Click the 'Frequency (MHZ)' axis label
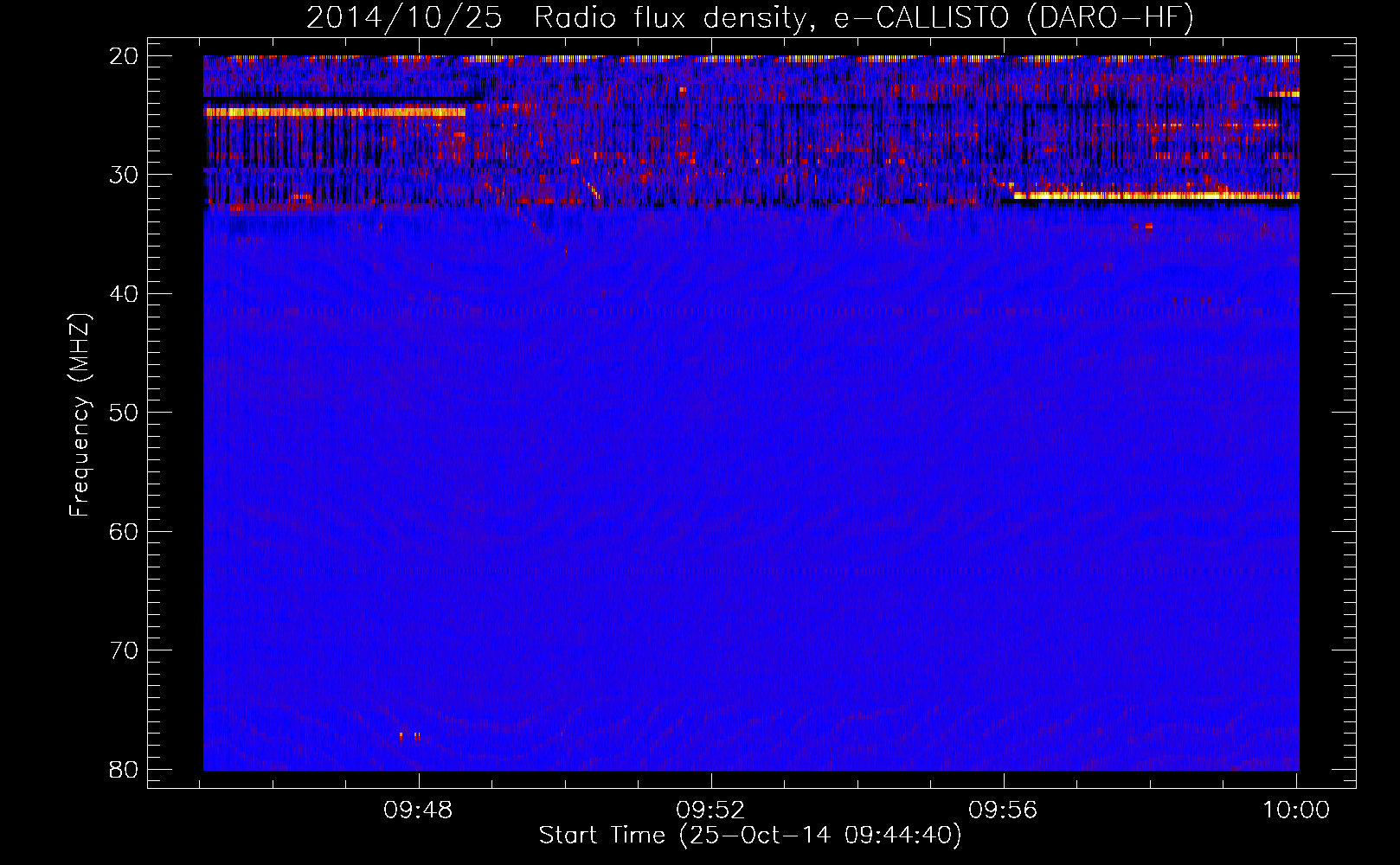The height and width of the screenshot is (865, 1400). tap(80, 415)
